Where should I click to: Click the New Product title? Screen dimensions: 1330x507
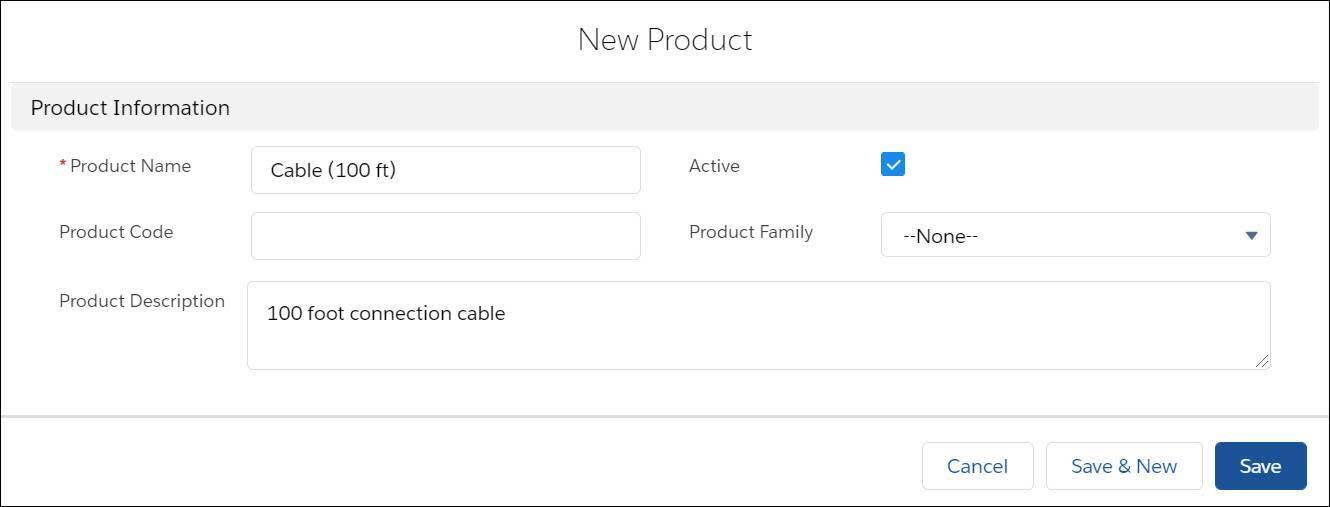pyautogui.click(x=665, y=40)
